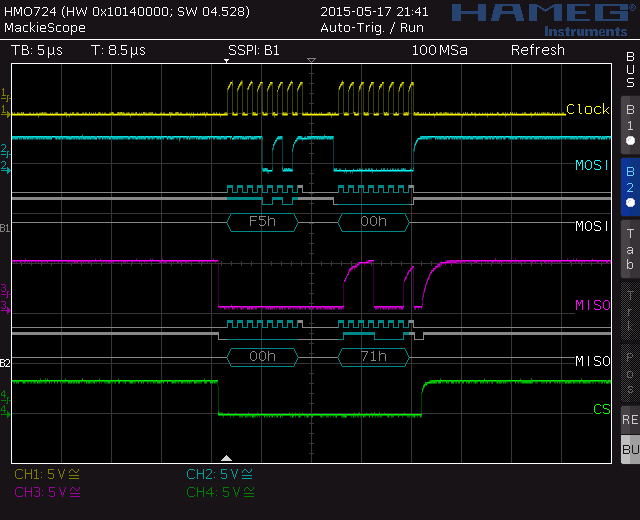The image size is (640, 520).
Task: Click the B2 bus marker on the left edge
Action: [x=5, y=363]
